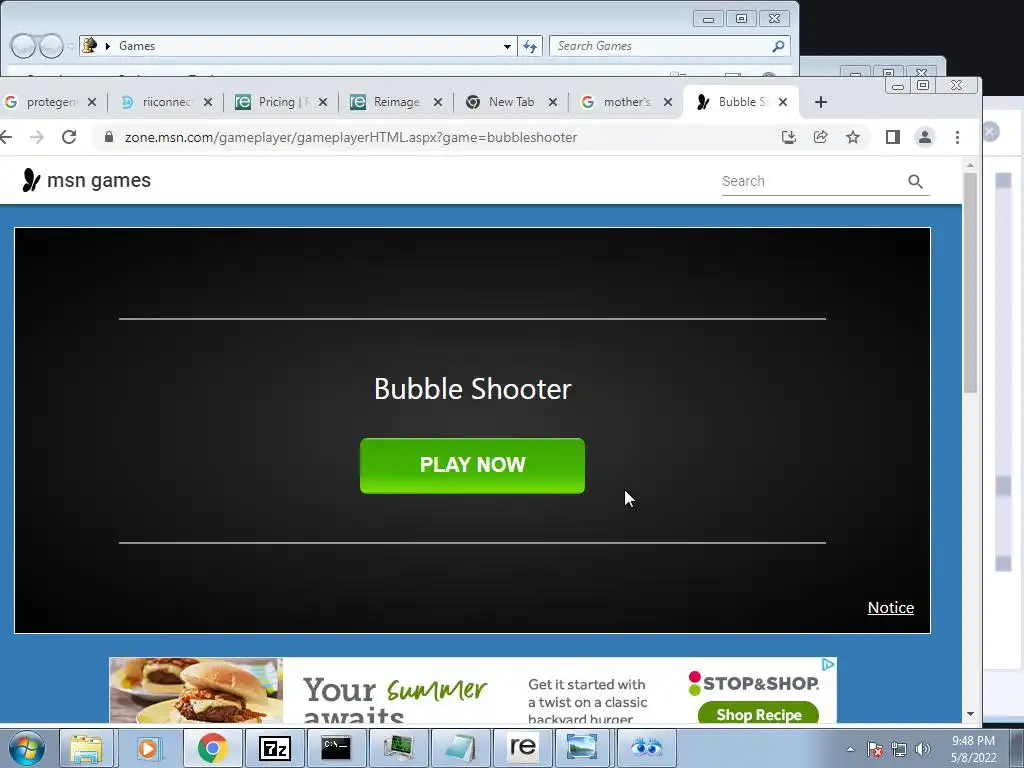This screenshot has width=1024, height=768.
Task: Share this page using the share icon
Action: click(820, 137)
